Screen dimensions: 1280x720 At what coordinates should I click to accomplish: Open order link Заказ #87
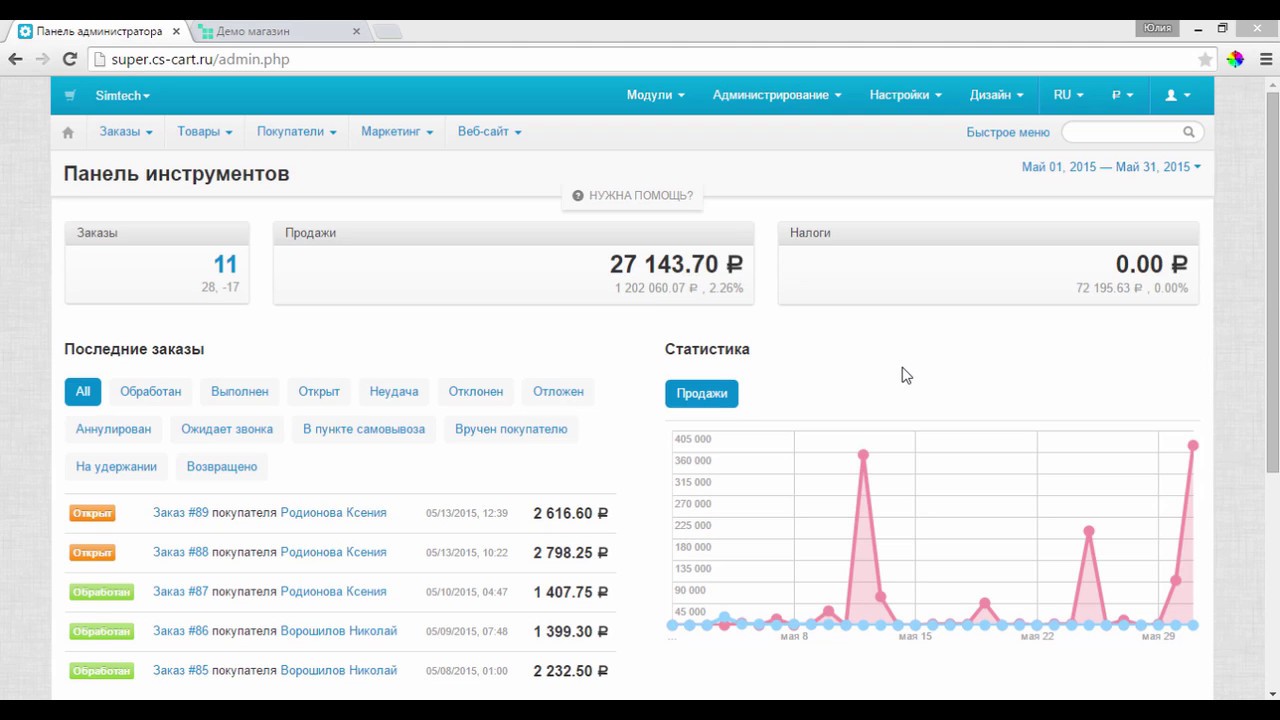click(x=181, y=591)
